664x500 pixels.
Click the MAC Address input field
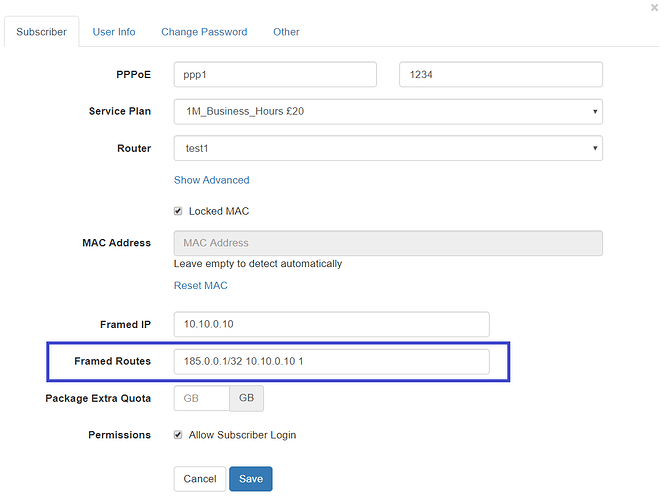(x=388, y=243)
